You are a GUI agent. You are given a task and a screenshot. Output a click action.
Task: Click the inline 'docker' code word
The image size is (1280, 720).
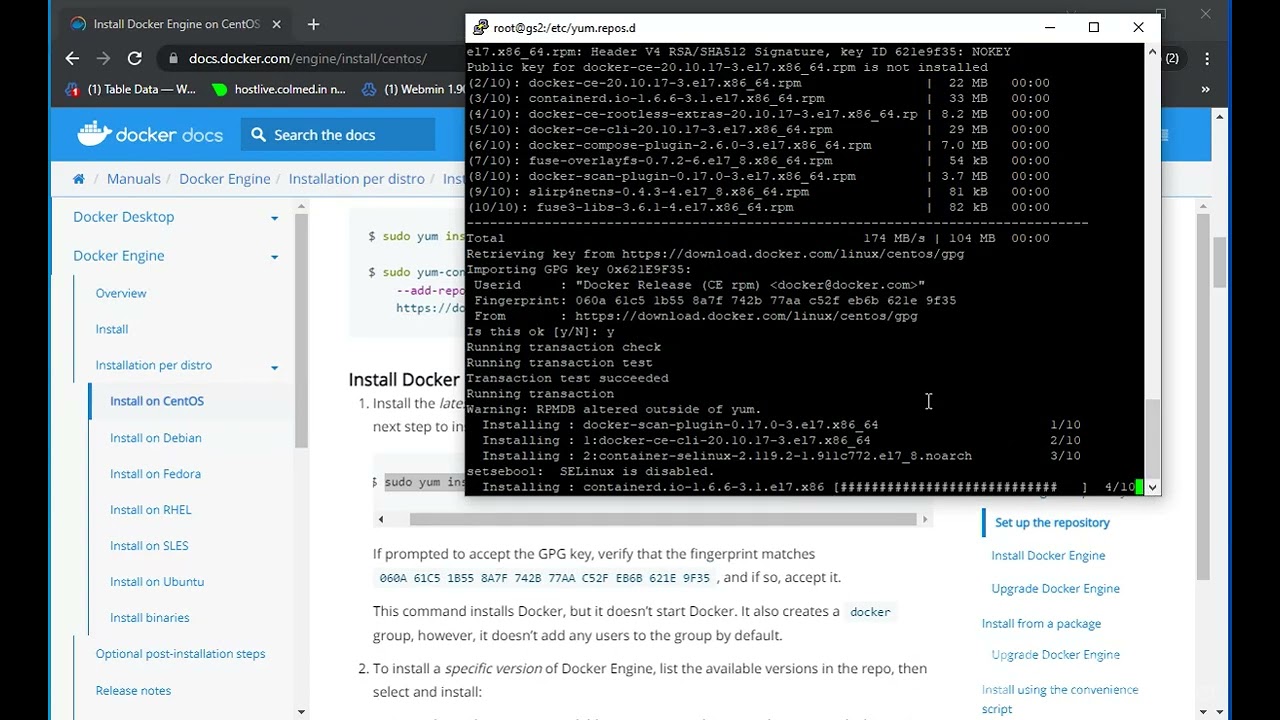pos(870,612)
